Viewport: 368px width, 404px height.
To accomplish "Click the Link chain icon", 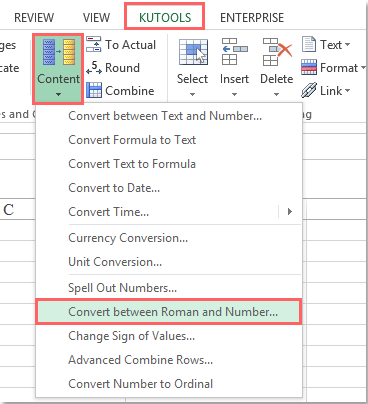I will click(x=309, y=91).
